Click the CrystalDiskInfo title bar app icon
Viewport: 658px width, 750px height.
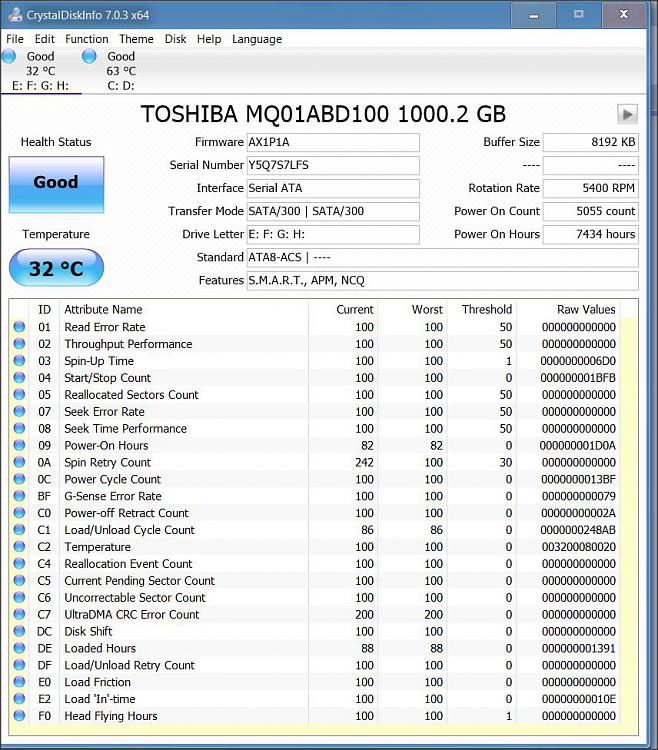coord(15,14)
